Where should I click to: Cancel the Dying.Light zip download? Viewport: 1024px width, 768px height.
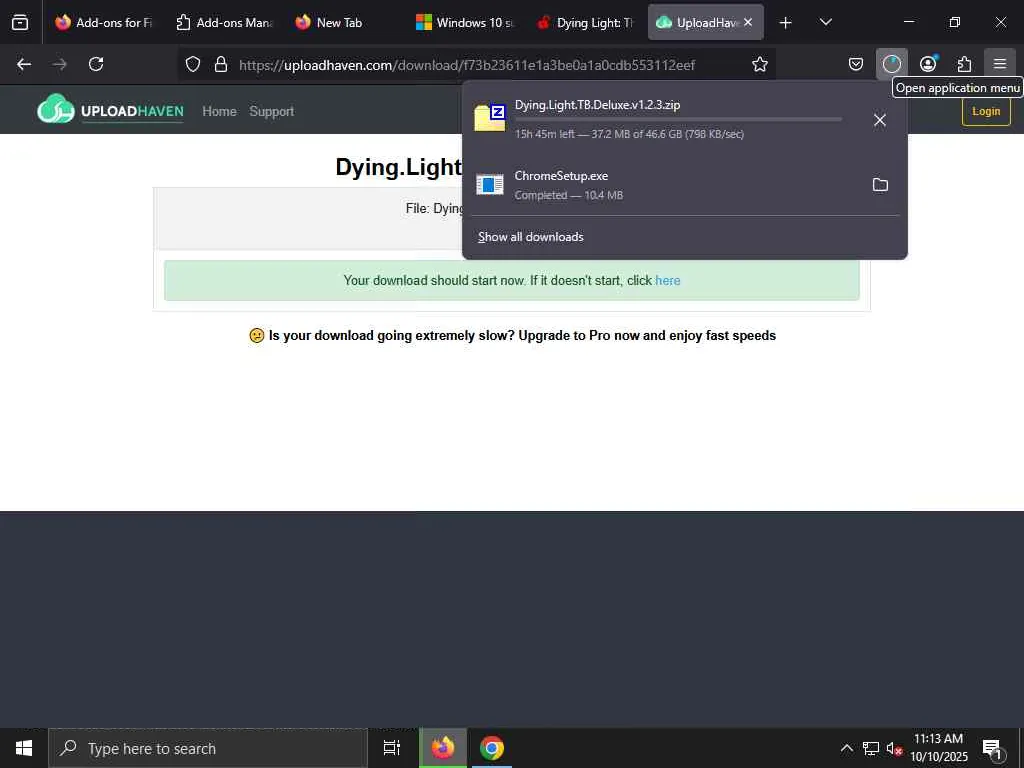tap(880, 120)
